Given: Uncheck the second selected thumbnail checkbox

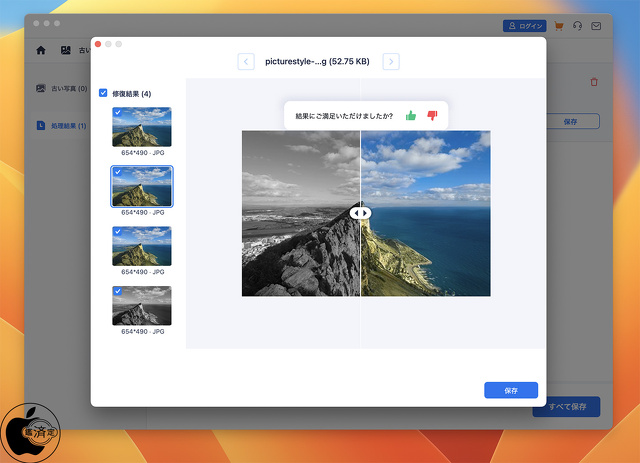Looking at the screenshot, I should click(x=118, y=172).
